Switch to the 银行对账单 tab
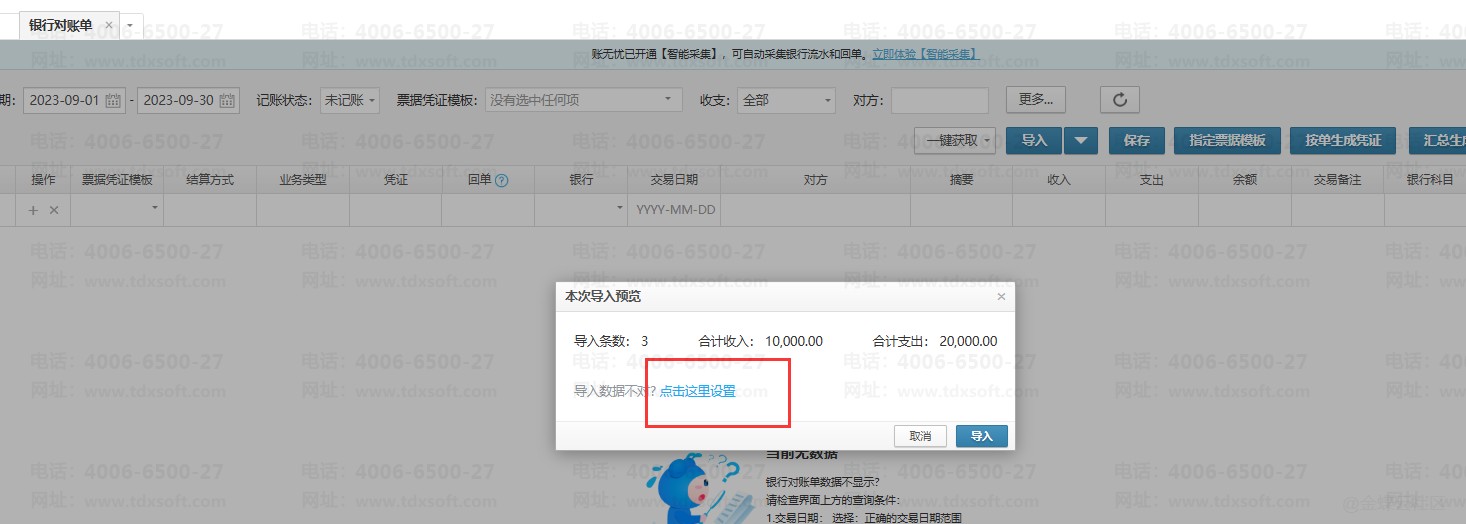1466x524 pixels. (60, 25)
